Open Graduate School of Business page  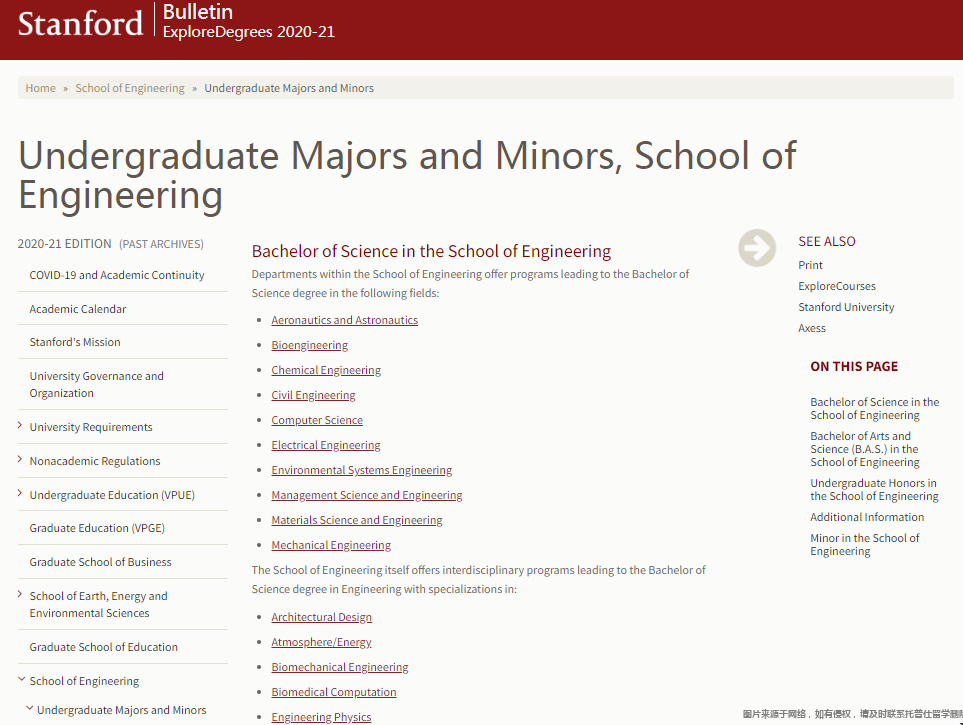tap(100, 562)
